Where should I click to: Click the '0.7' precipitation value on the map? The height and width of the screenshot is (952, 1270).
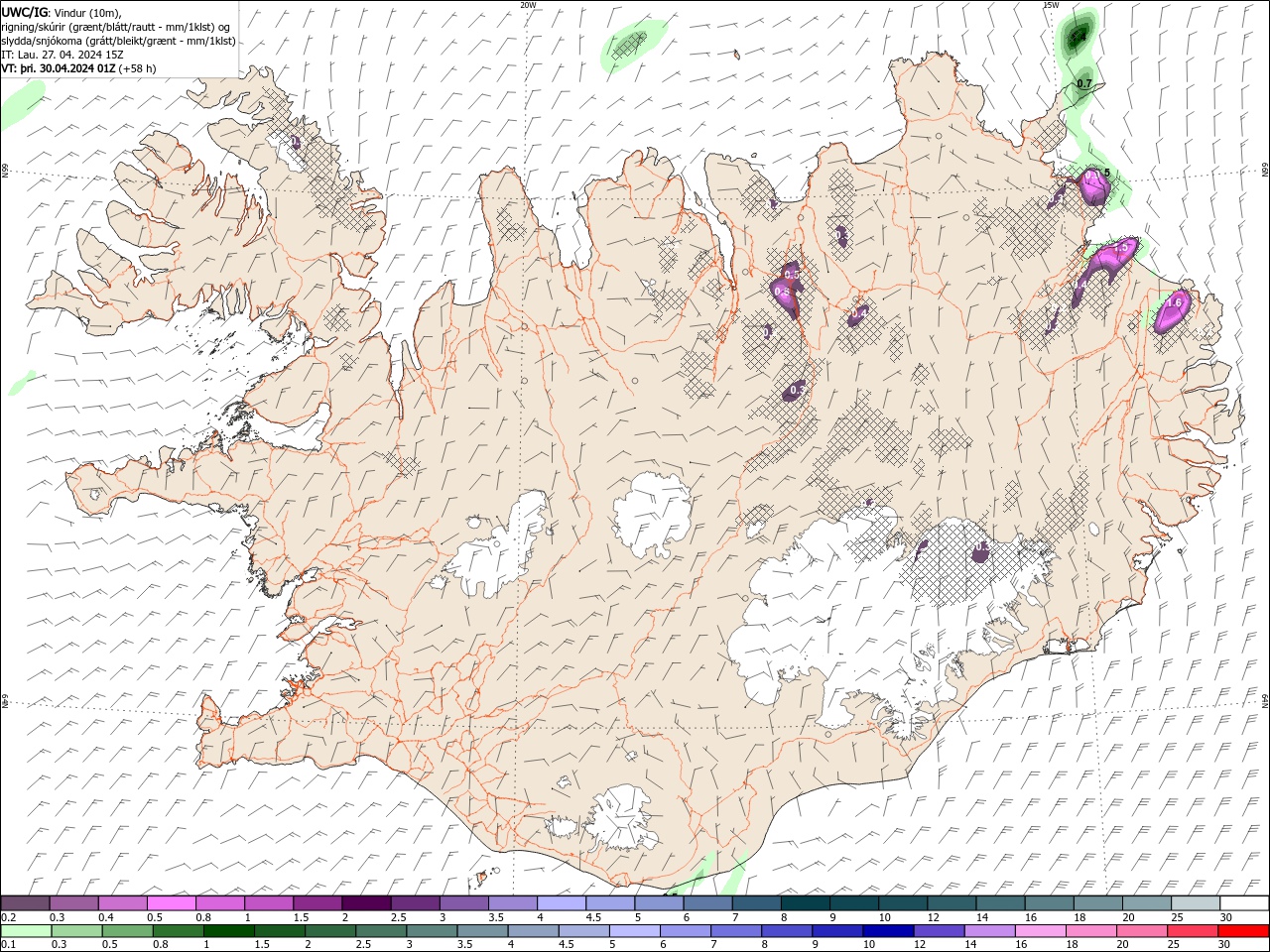(1083, 84)
